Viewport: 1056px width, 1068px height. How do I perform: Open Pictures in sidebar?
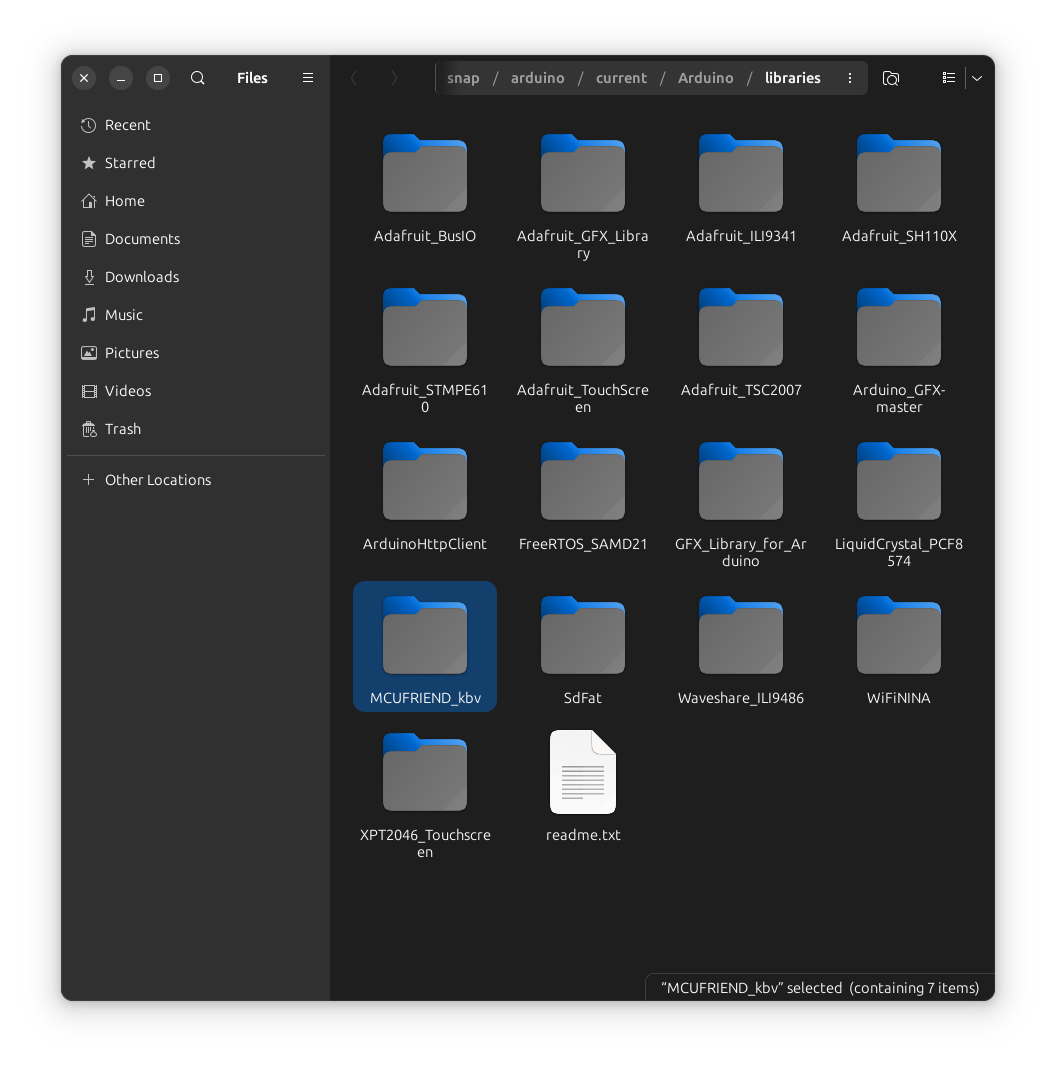(x=196, y=353)
